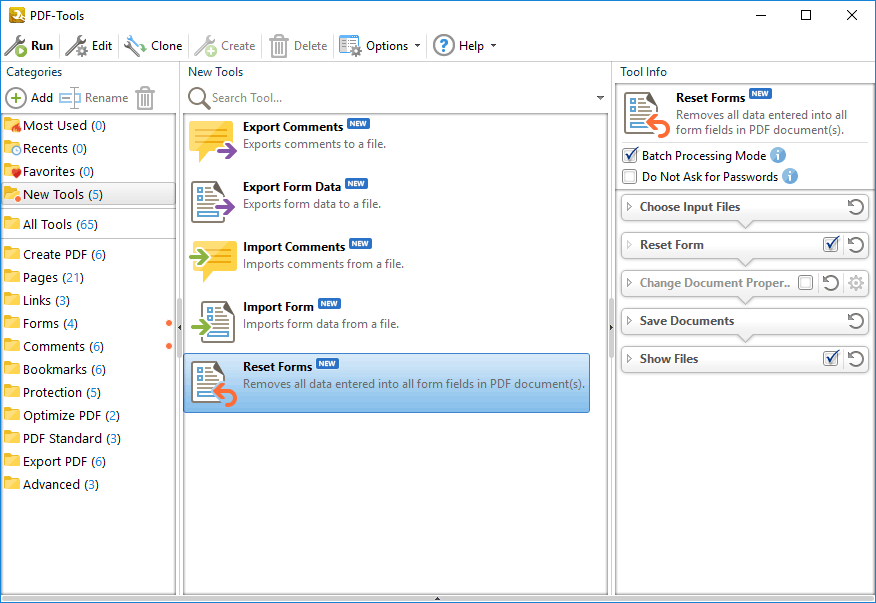Expand the Reset Form step
The height and width of the screenshot is (603, 876).
[x=630, y=245]
